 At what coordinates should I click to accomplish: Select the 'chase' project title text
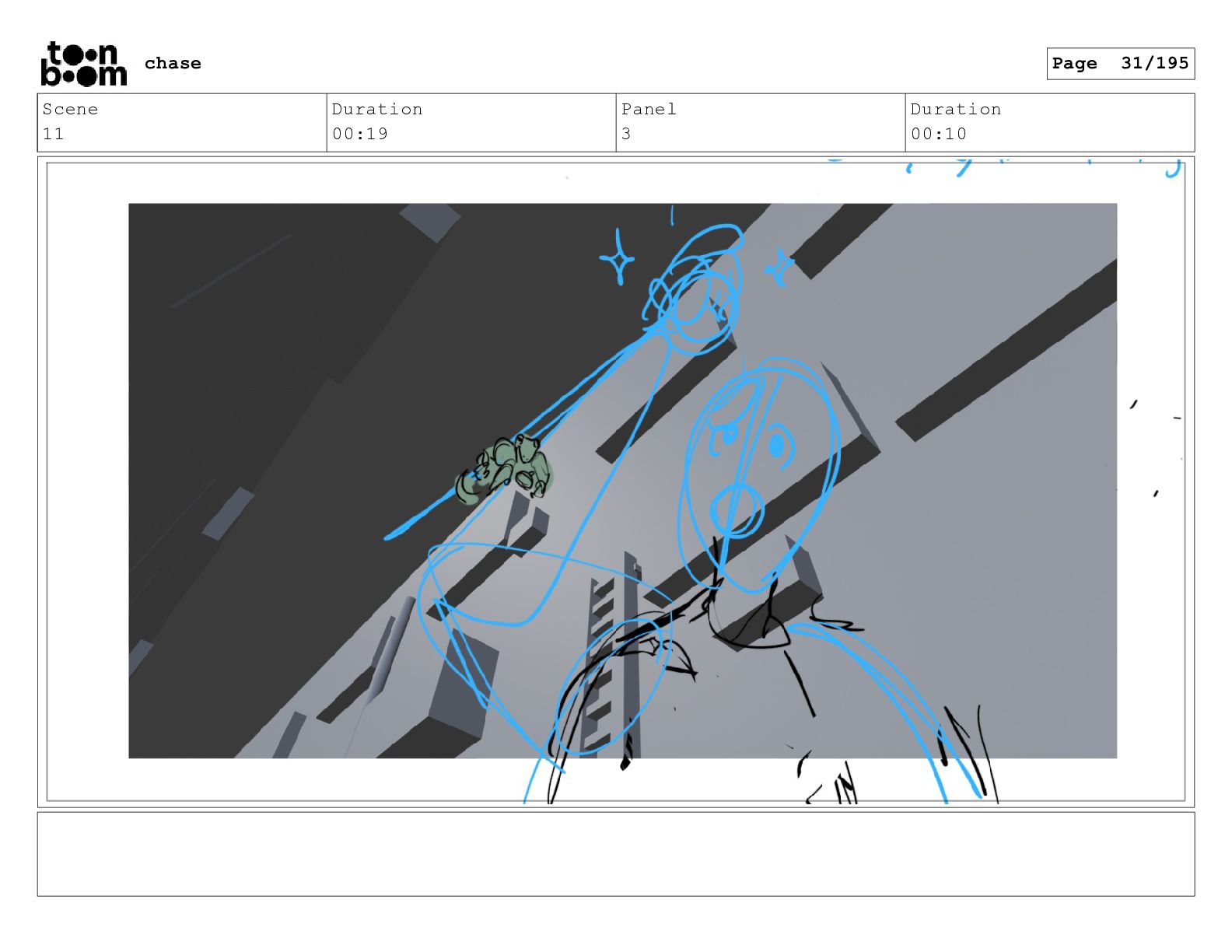(173, 63)
